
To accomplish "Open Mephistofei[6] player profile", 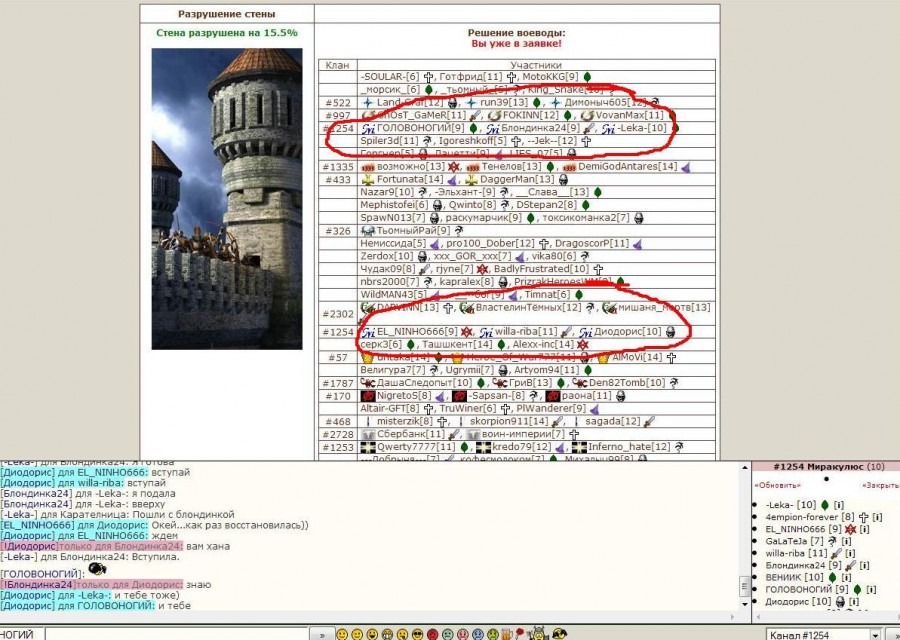I will pyautogui.click(x=394, y=205).
